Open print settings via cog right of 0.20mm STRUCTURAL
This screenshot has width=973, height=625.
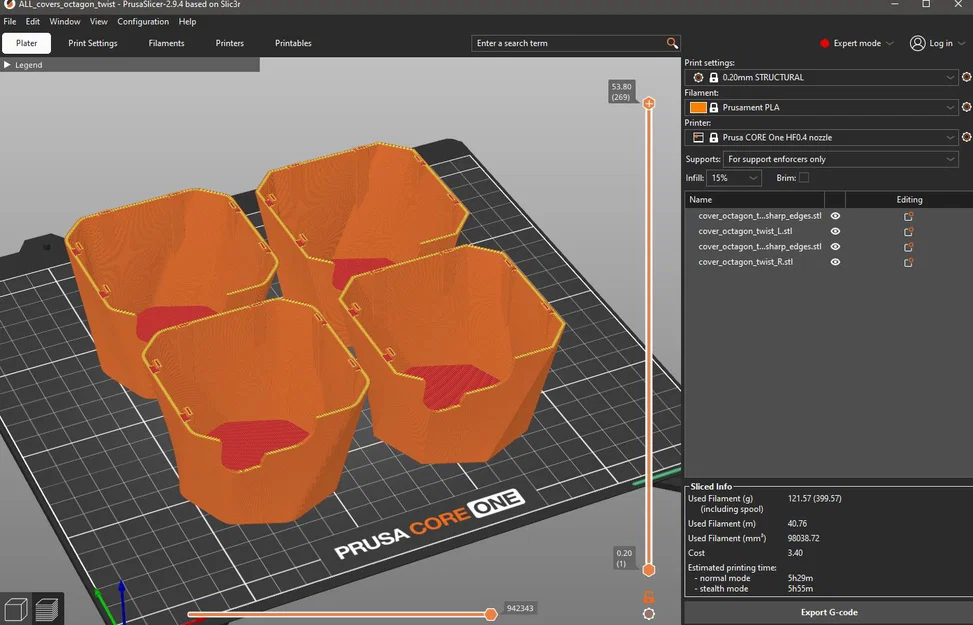[966, 77]
